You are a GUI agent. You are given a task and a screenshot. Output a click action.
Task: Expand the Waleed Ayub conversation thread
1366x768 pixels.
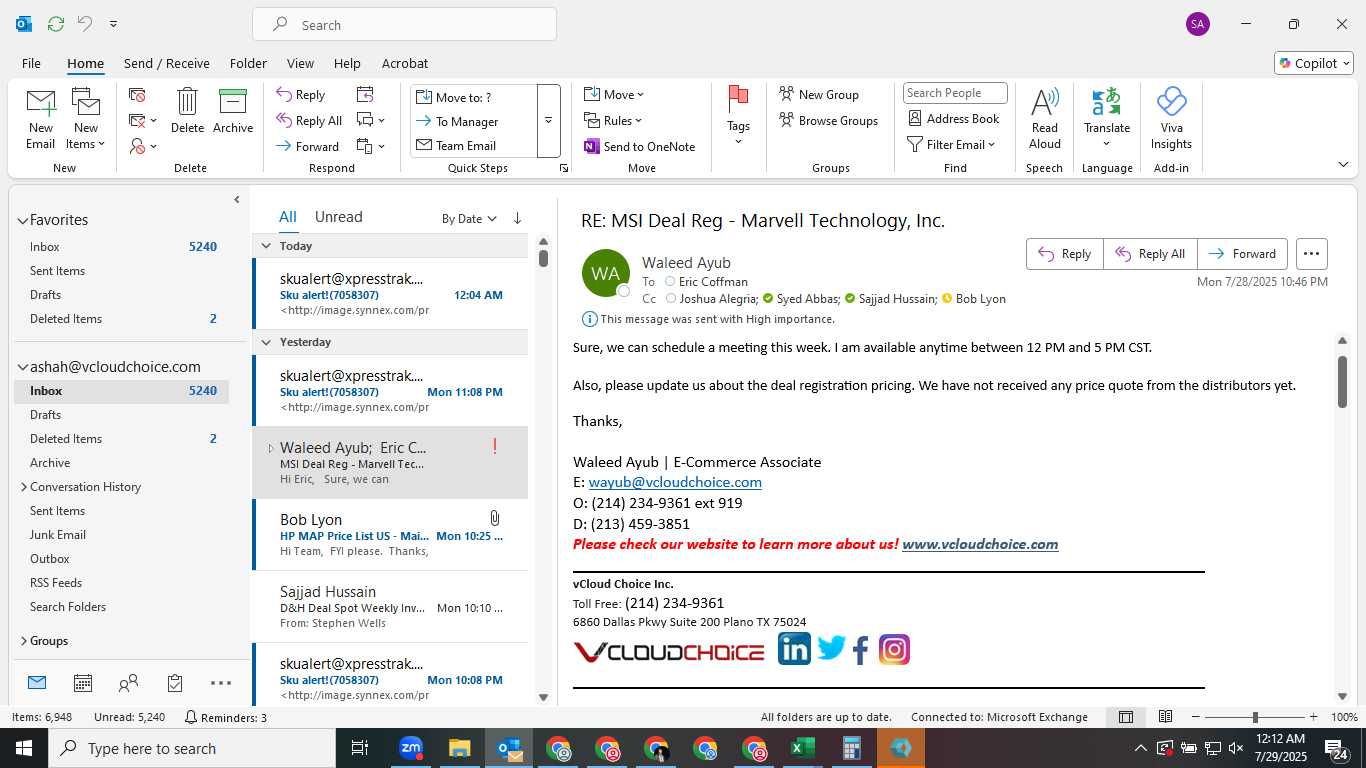270,448
